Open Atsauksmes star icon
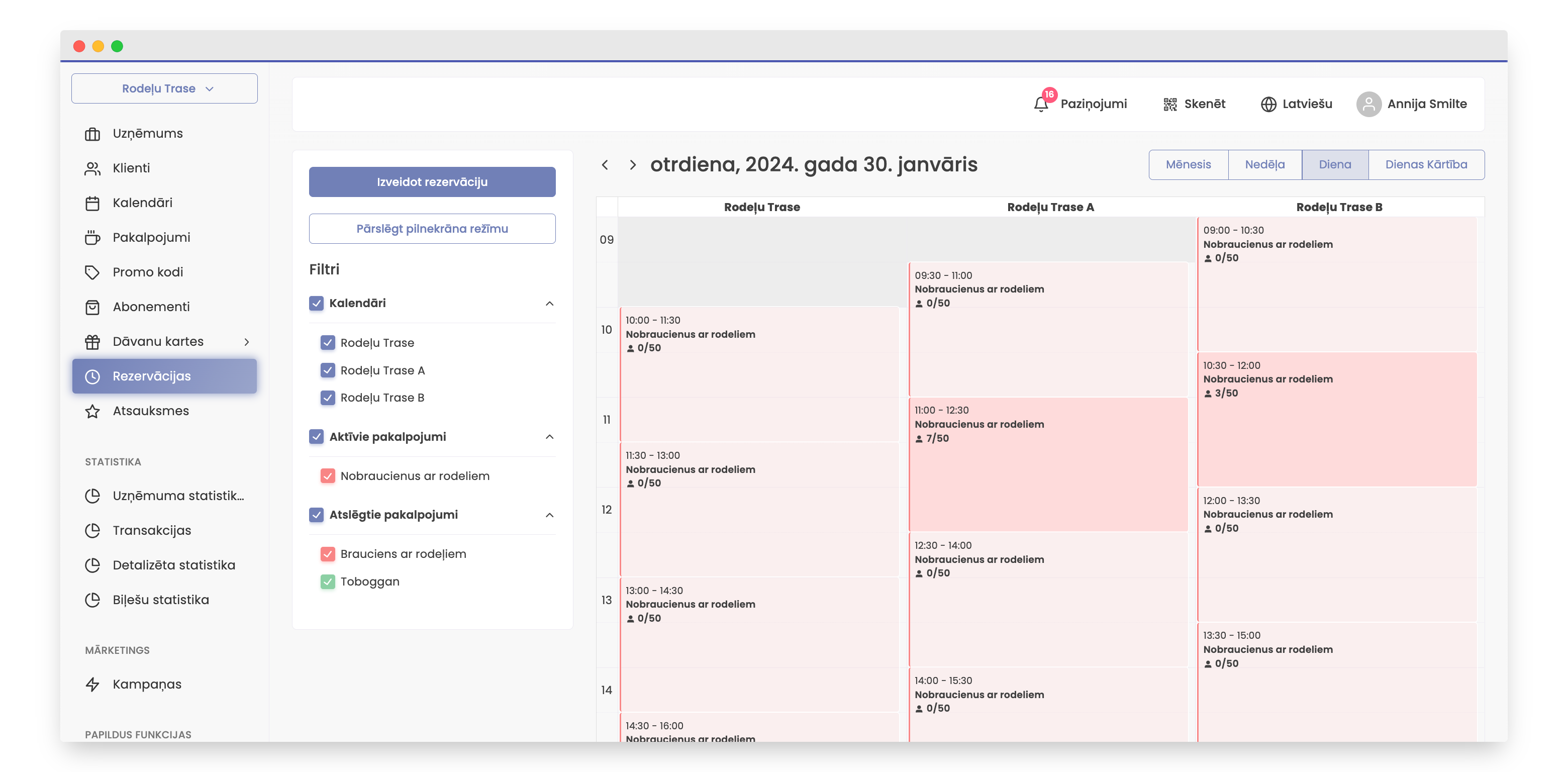The height and width of the screenshot is (772, 1568). point(92,411)
